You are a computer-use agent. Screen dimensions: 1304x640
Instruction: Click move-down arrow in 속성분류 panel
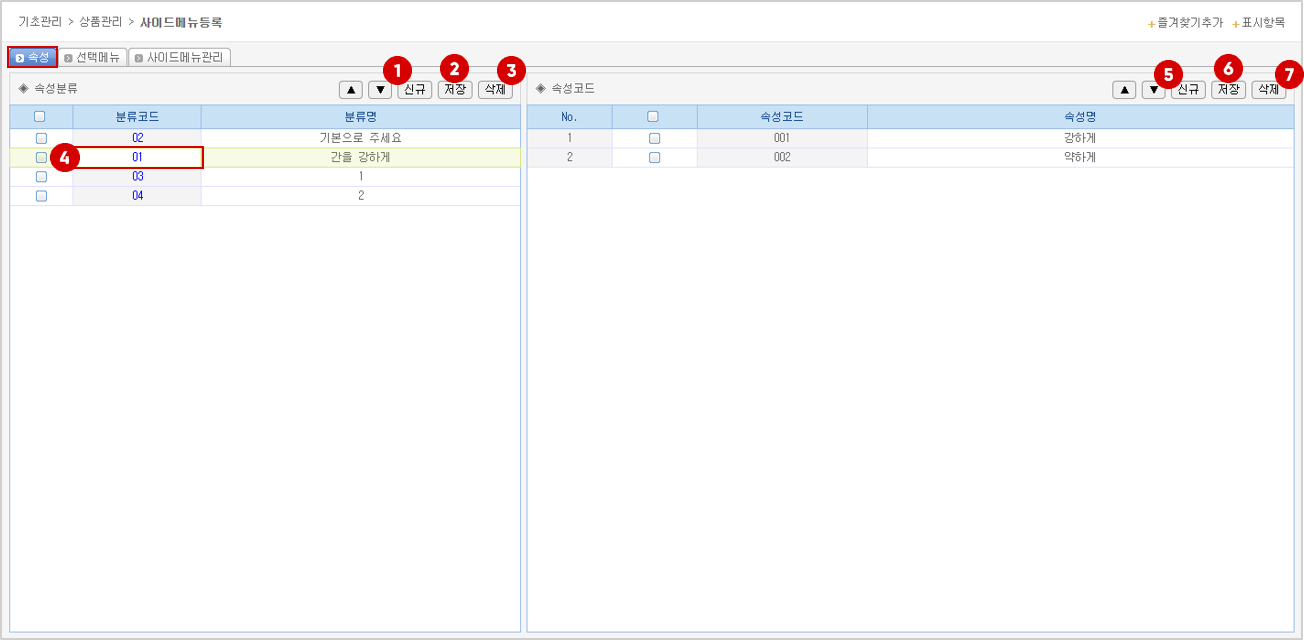[380, 90]
